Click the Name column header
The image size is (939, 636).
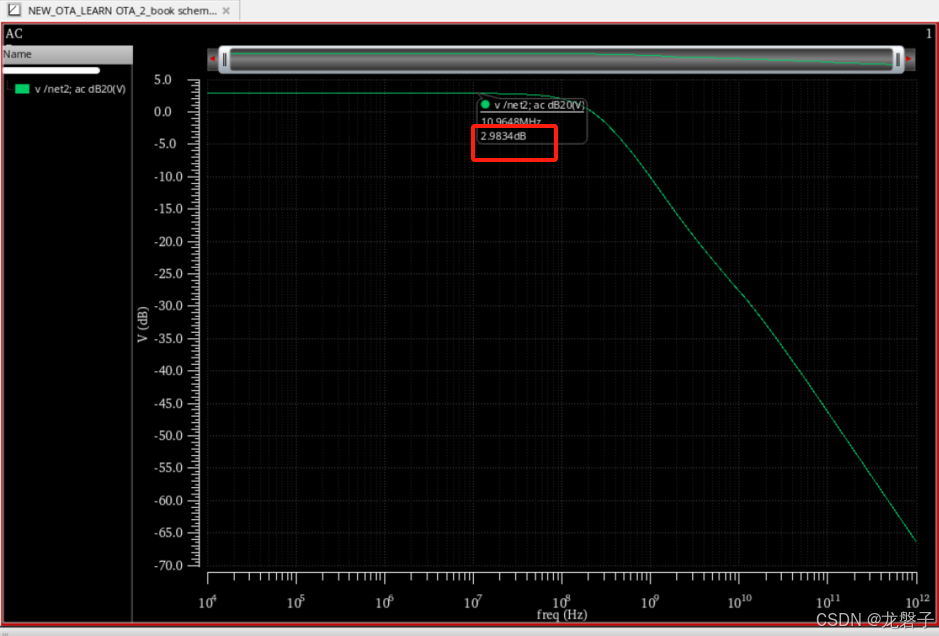[x=67, y=54]
